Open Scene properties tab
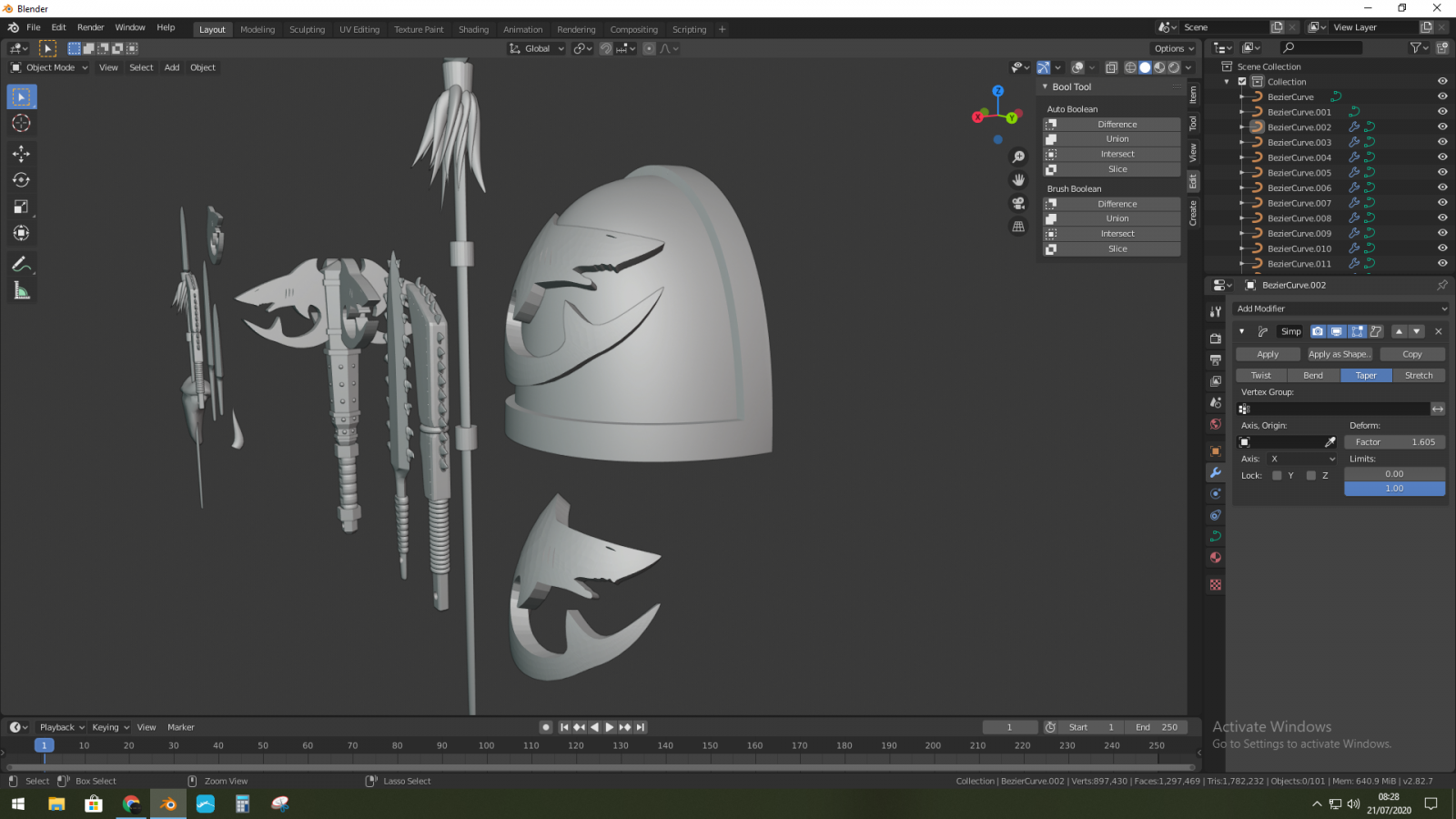The height and width of the screenshot is (819, 1456). (x=1215, y=402)
